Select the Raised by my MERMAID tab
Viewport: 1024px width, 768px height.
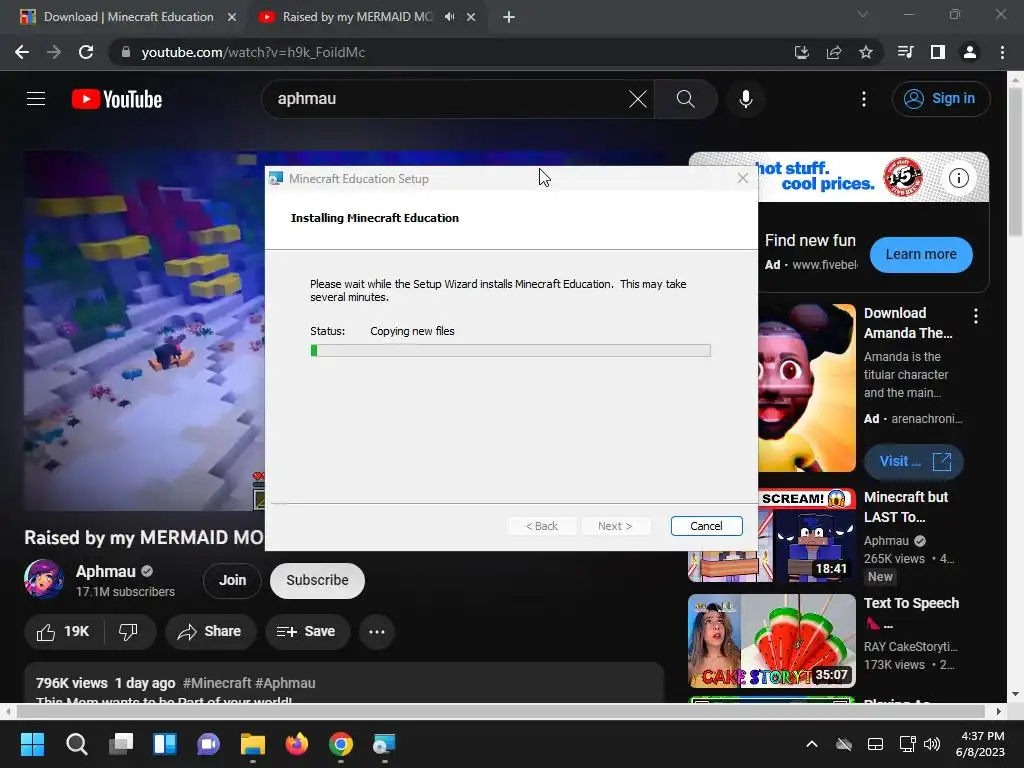coord(357,17)
